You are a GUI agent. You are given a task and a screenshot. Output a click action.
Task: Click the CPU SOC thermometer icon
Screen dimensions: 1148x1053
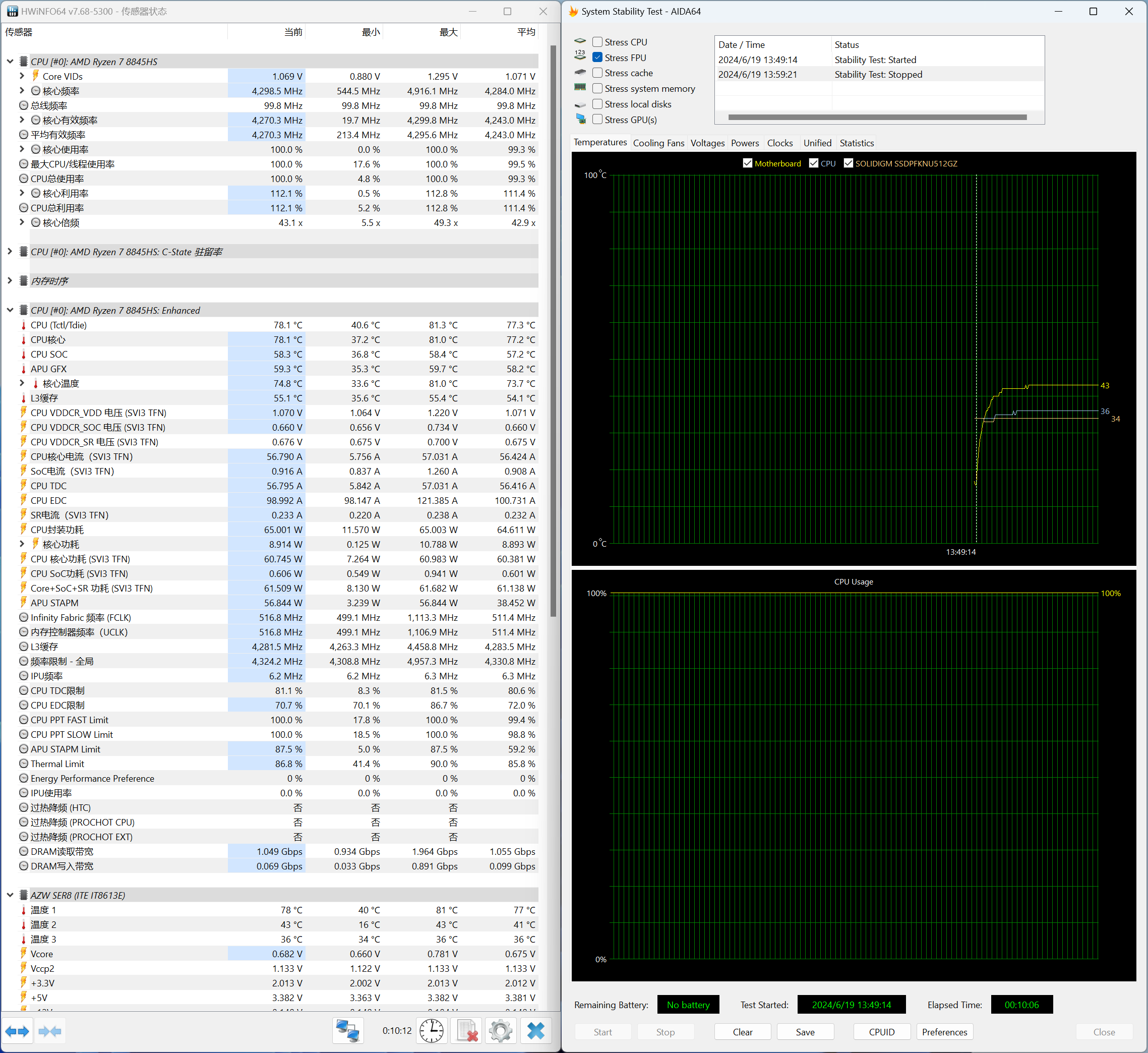click(23, 355)
